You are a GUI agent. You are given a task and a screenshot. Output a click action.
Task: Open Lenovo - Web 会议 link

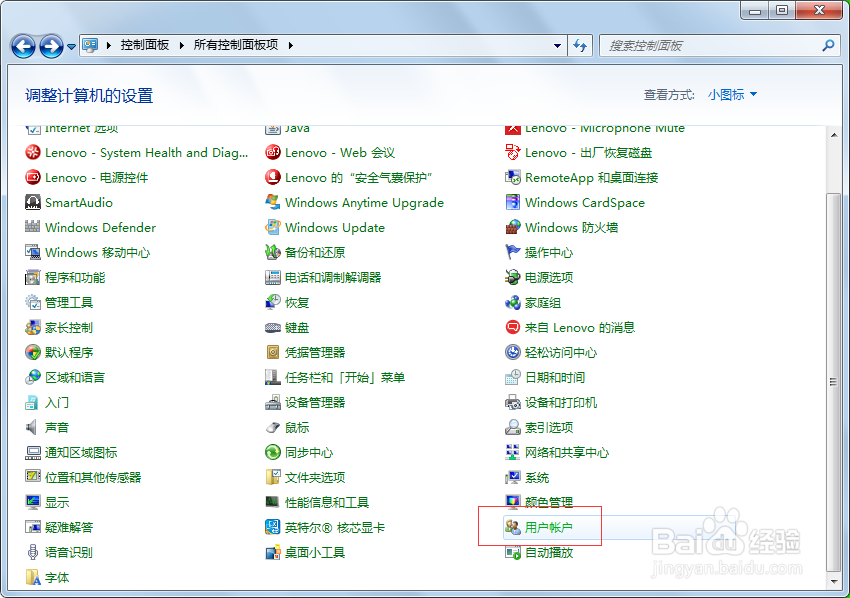coord(340,153)
